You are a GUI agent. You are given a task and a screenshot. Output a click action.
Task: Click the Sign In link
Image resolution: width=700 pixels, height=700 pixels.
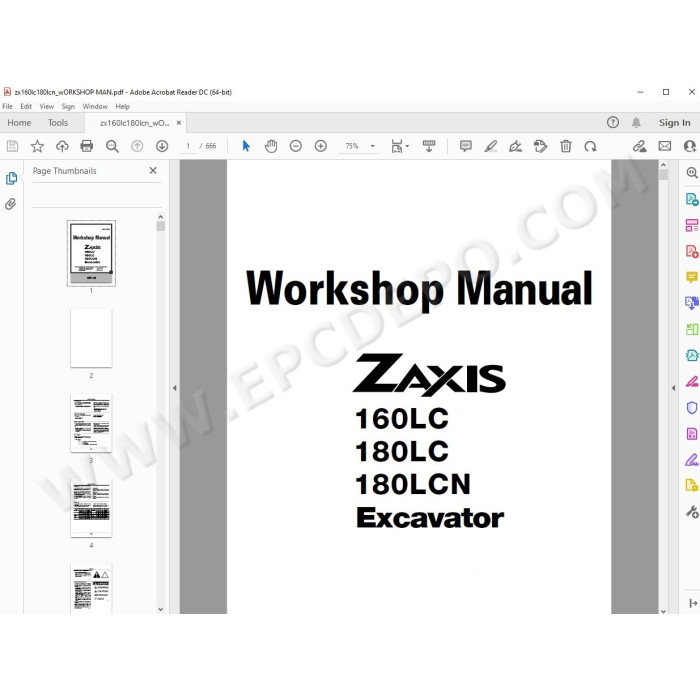pos(675,123)
